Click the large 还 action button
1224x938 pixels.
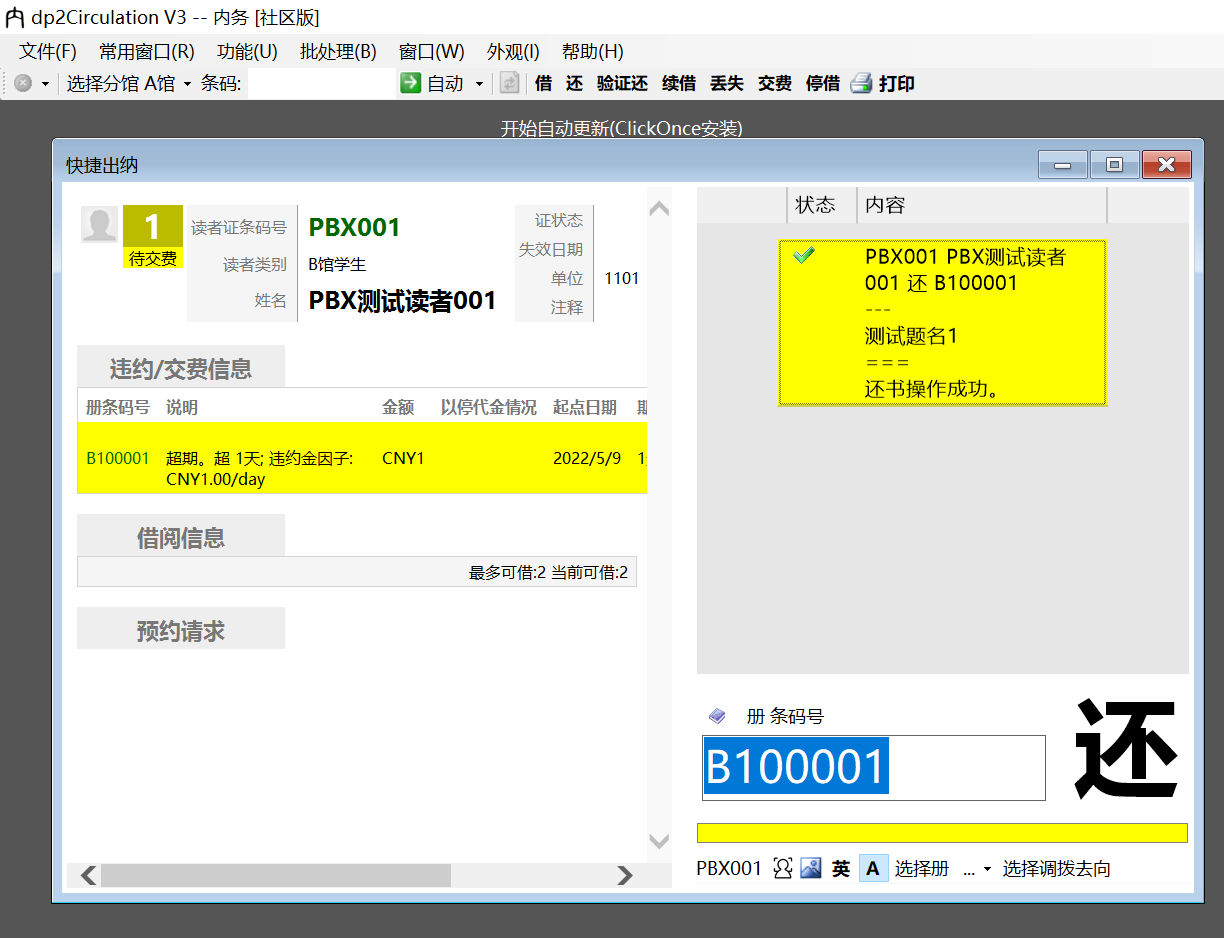coord(1125,748)
